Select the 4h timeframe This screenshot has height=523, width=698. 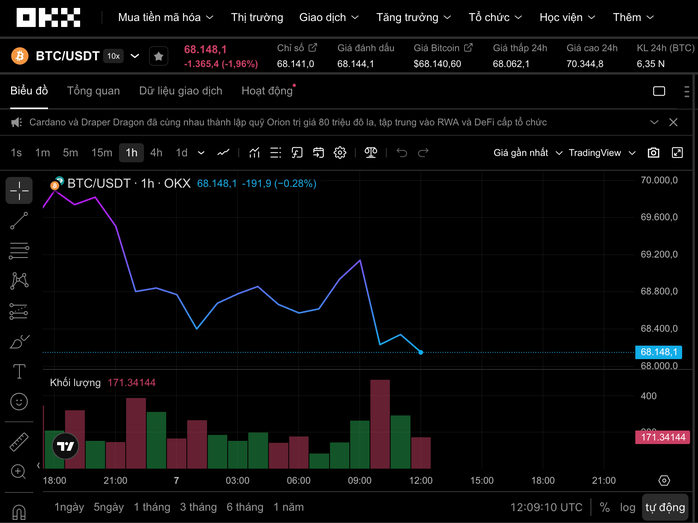click(x=156, y=153)
